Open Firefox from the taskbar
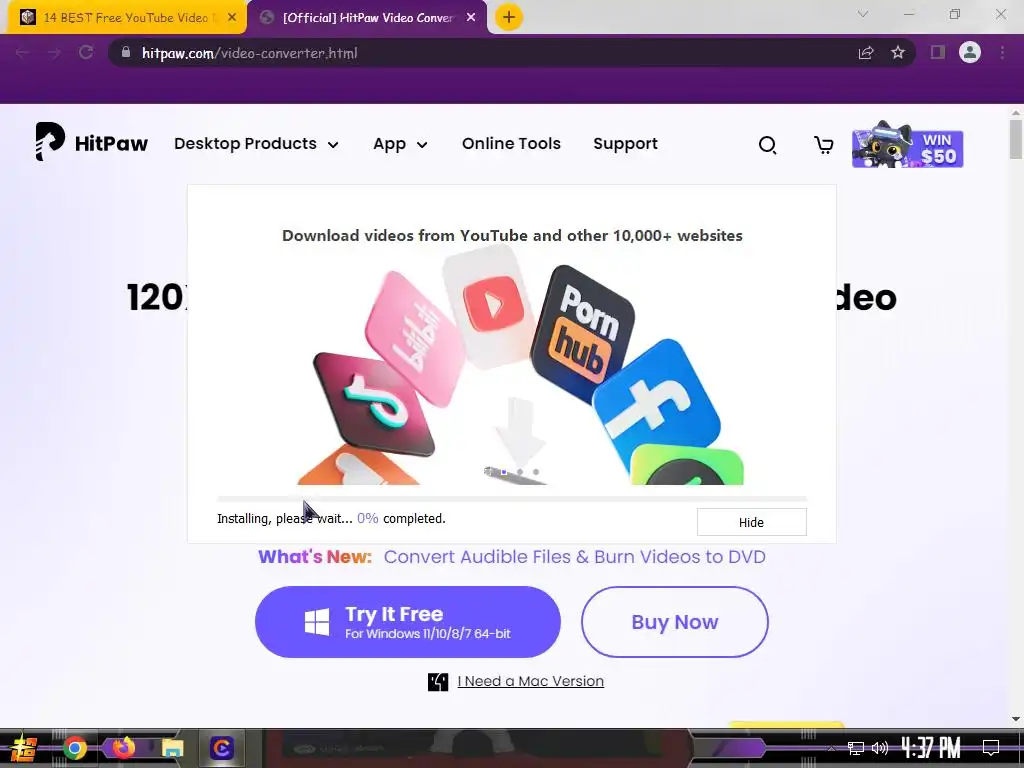This screenshot has height=768, width=1024. tap(123, 747)
